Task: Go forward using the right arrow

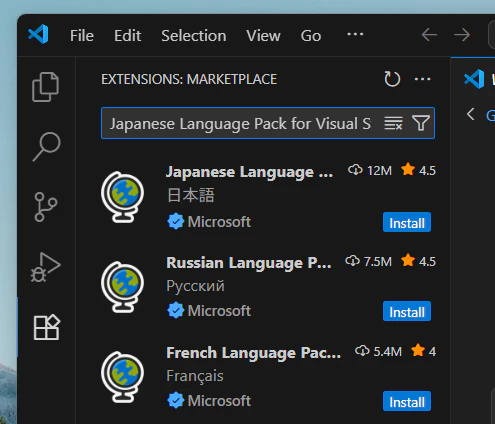Action: point(462,35)
